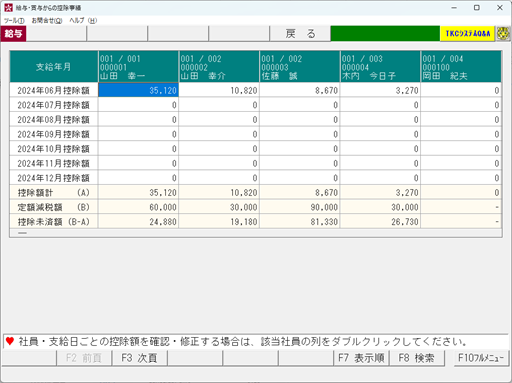The height and width of the screenshot is (383, 512).
Task: Click the 60,000 定額減税額 value
Action: [138, 207]
